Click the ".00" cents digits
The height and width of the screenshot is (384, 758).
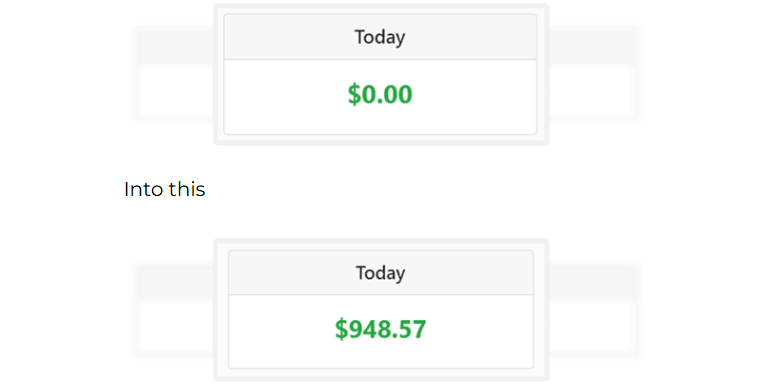coord(394,94)
